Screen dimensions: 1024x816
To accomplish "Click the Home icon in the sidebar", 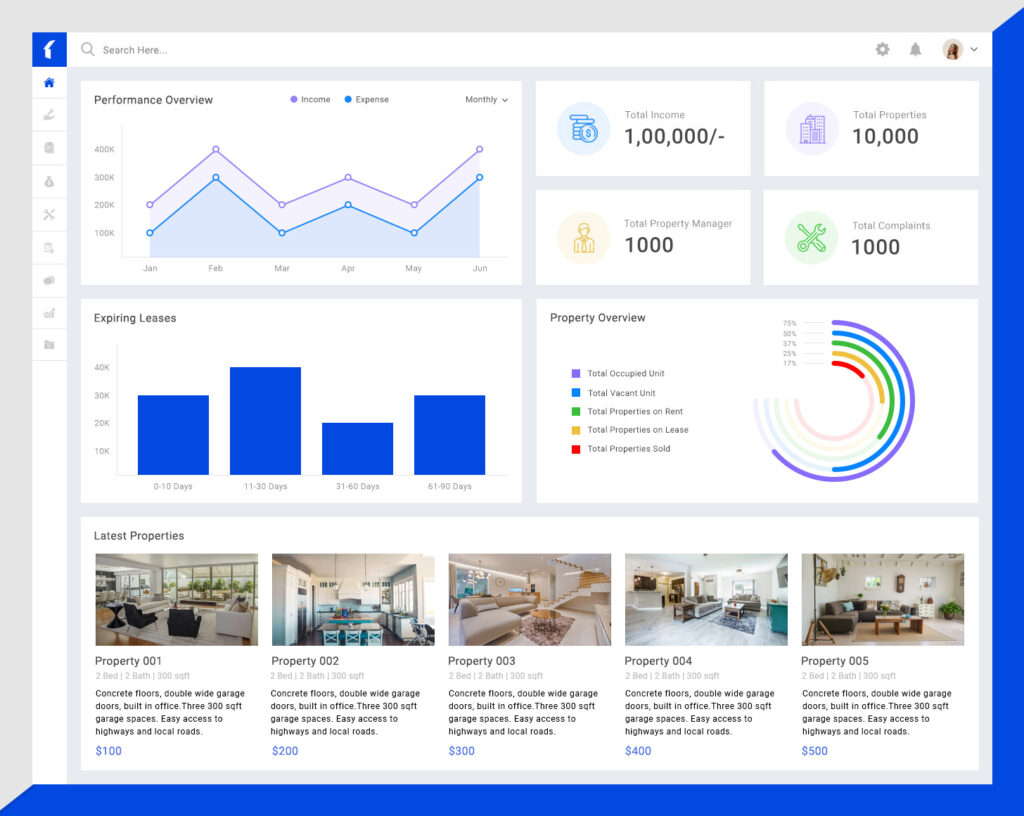I will tap(49, 83).
